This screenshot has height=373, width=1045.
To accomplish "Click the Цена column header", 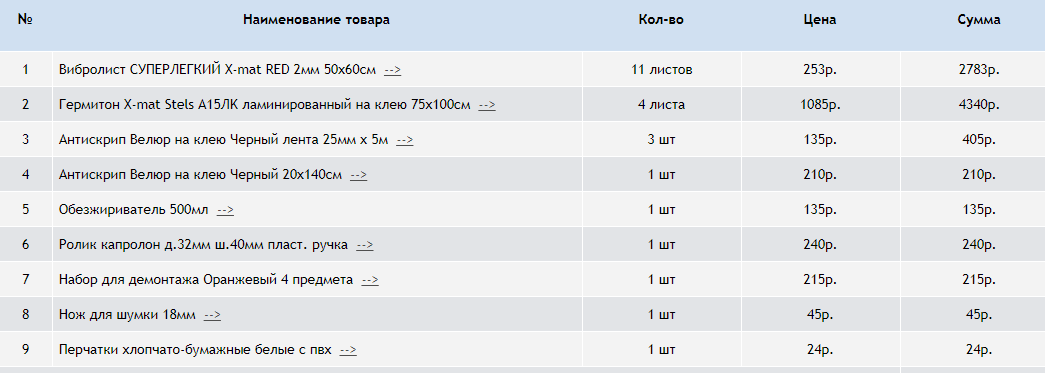I will (820, 20).
